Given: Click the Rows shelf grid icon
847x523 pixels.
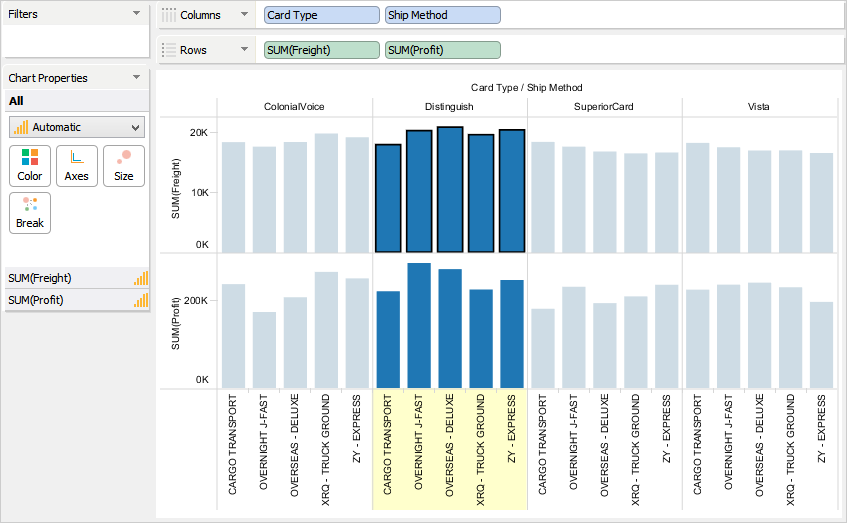Looking at the screenshot, I should pyautogui.click(x=169, y=50).
